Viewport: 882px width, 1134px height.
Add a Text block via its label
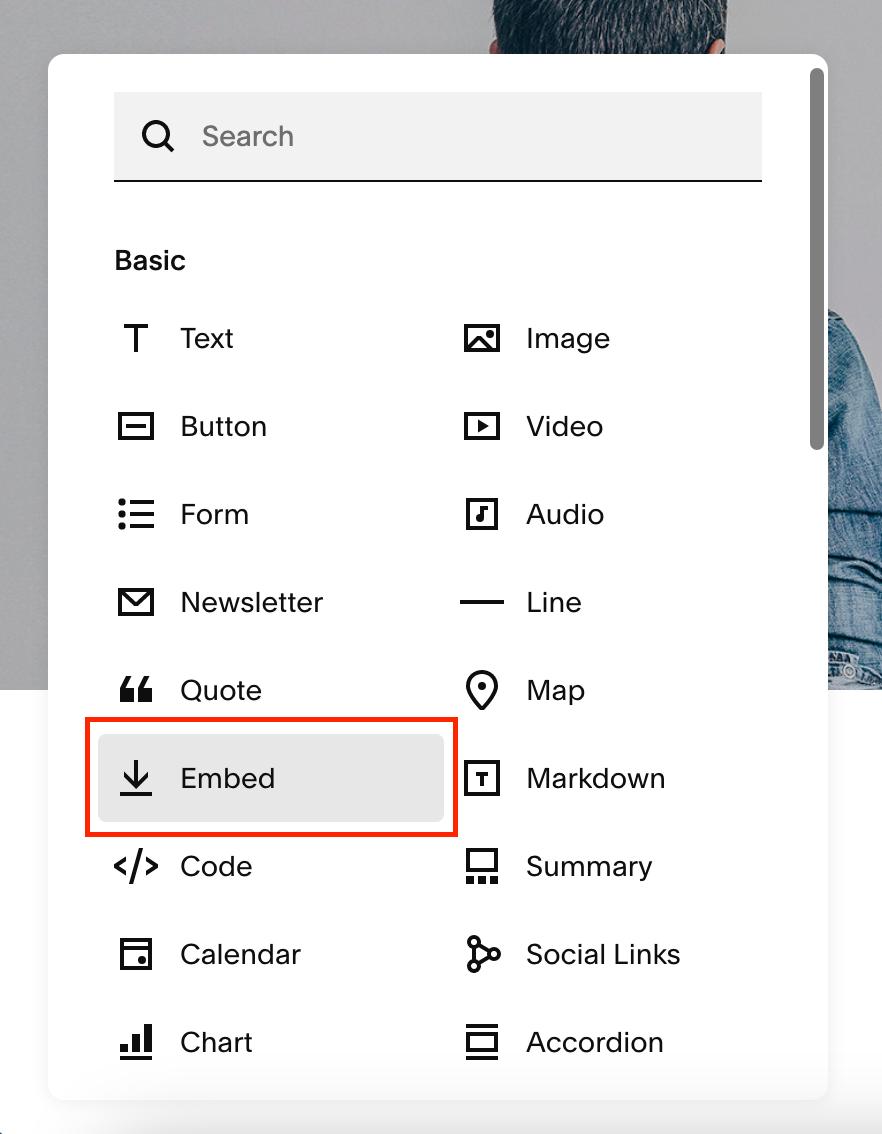pyautogui.click(x=207, y=338)
